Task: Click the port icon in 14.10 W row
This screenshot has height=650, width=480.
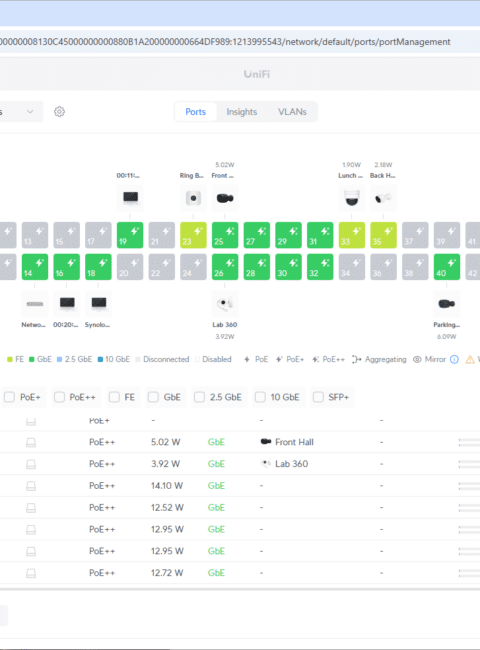Action: (31, 486)
